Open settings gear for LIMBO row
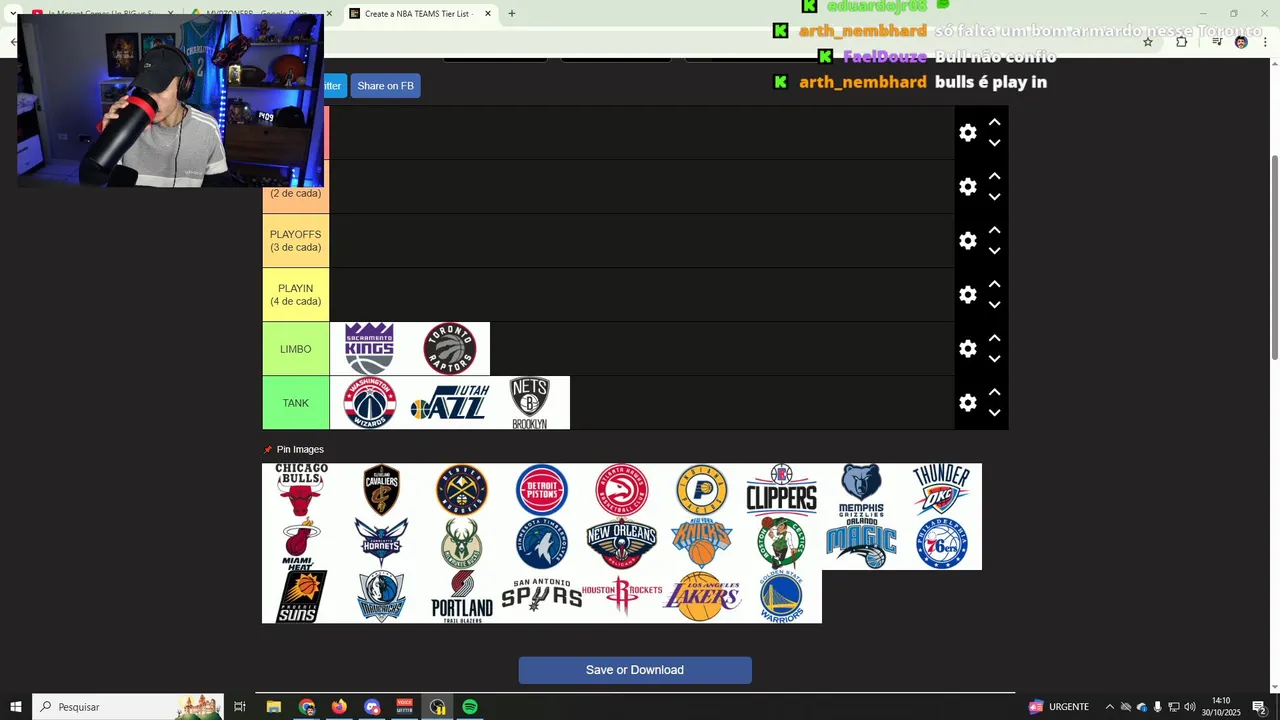 point(968,349)
